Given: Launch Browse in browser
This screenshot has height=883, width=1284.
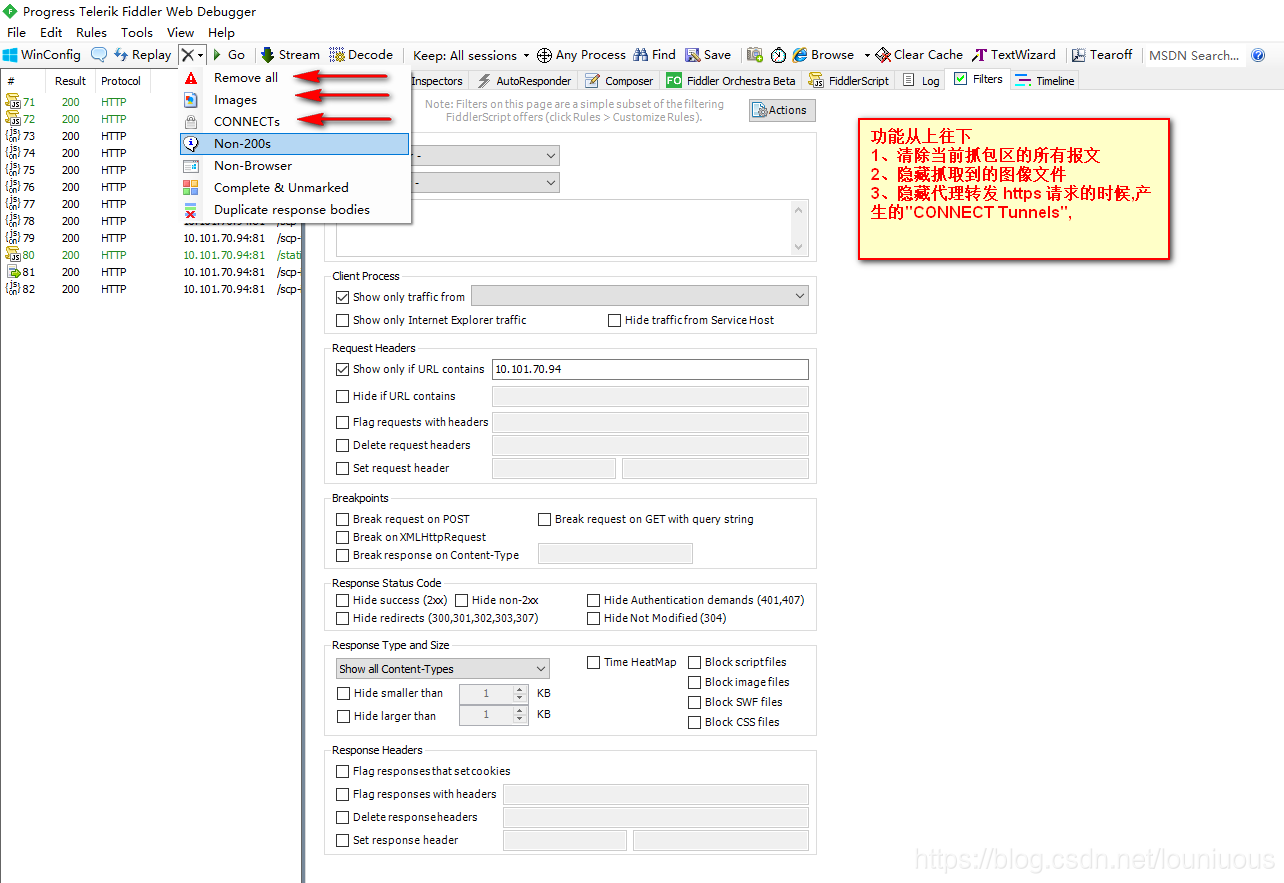Looking at the screenshot, I should coord(824,55).
